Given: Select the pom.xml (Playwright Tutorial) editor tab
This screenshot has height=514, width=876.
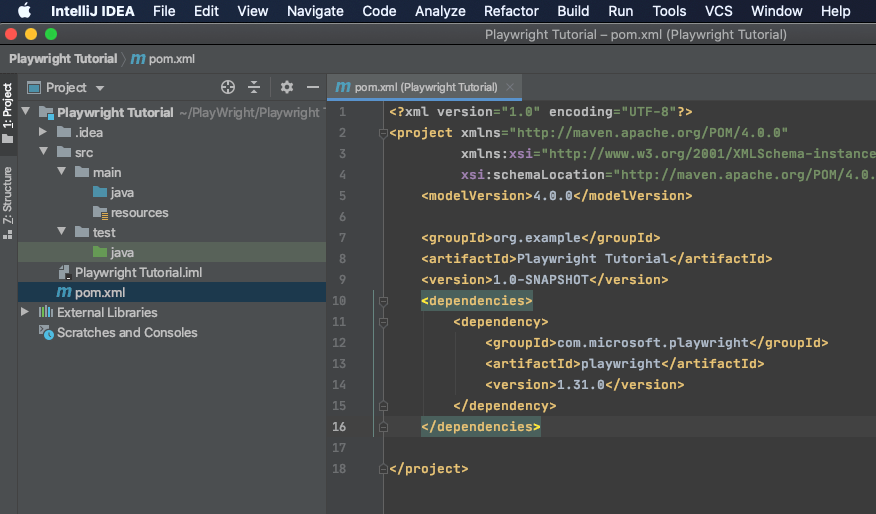Looking at the screenshot, I should coord(425,87).
